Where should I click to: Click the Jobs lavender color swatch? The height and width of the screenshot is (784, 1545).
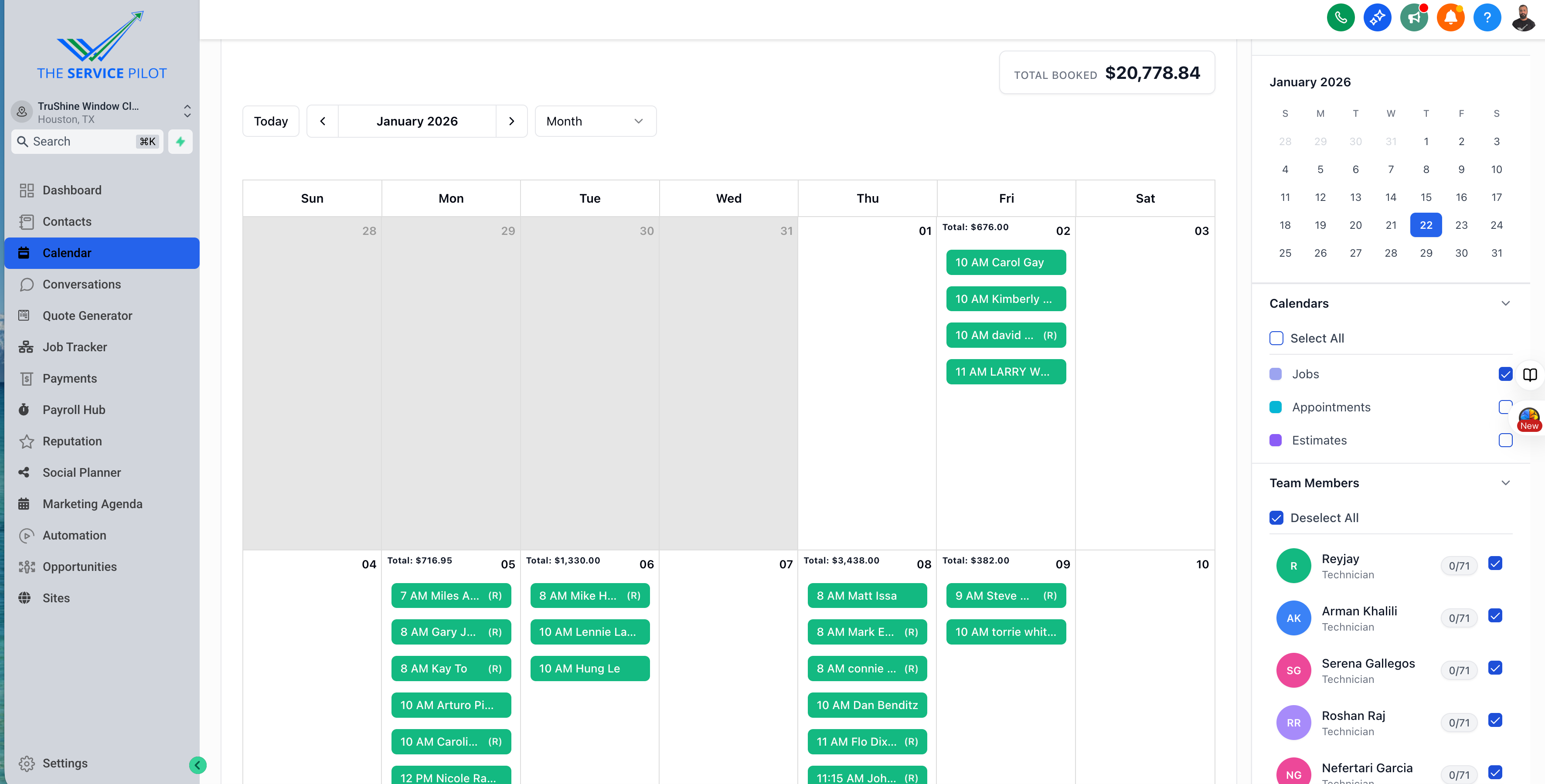point(1276,375)
